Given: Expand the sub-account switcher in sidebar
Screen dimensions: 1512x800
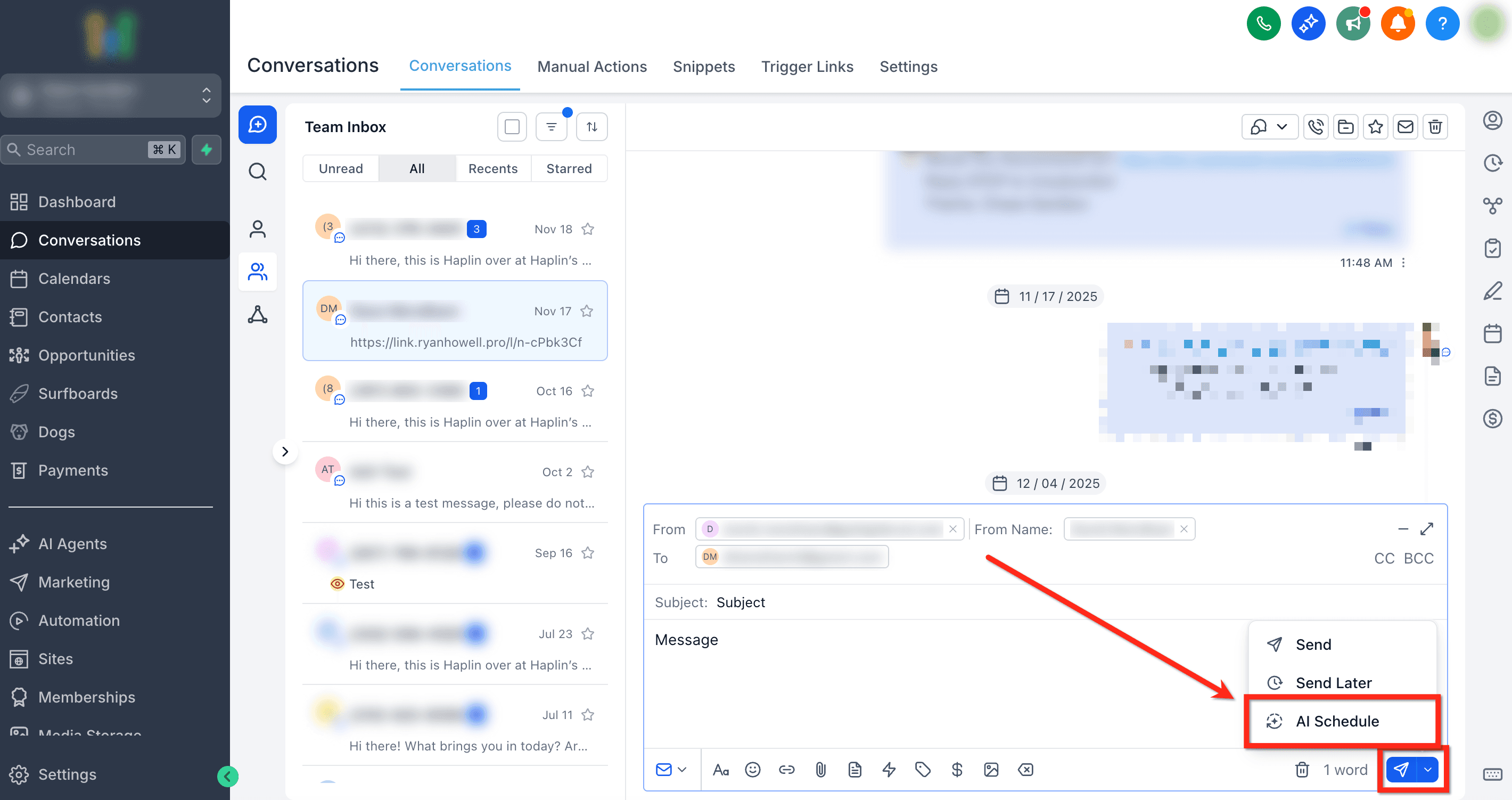Looking at the screenshot, I should (206, 95).
